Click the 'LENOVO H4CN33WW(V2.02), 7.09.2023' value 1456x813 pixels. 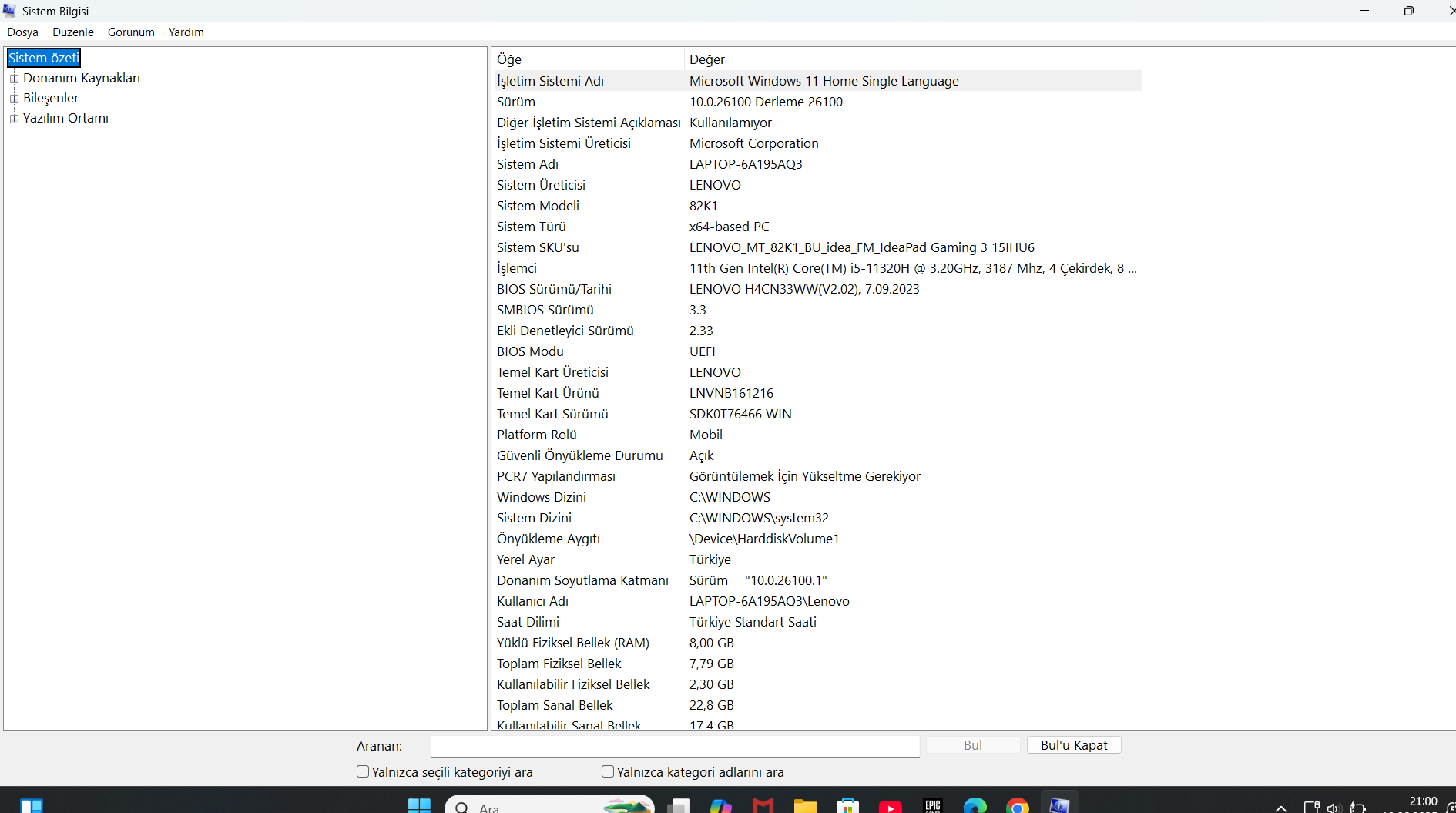click(804, 289)
